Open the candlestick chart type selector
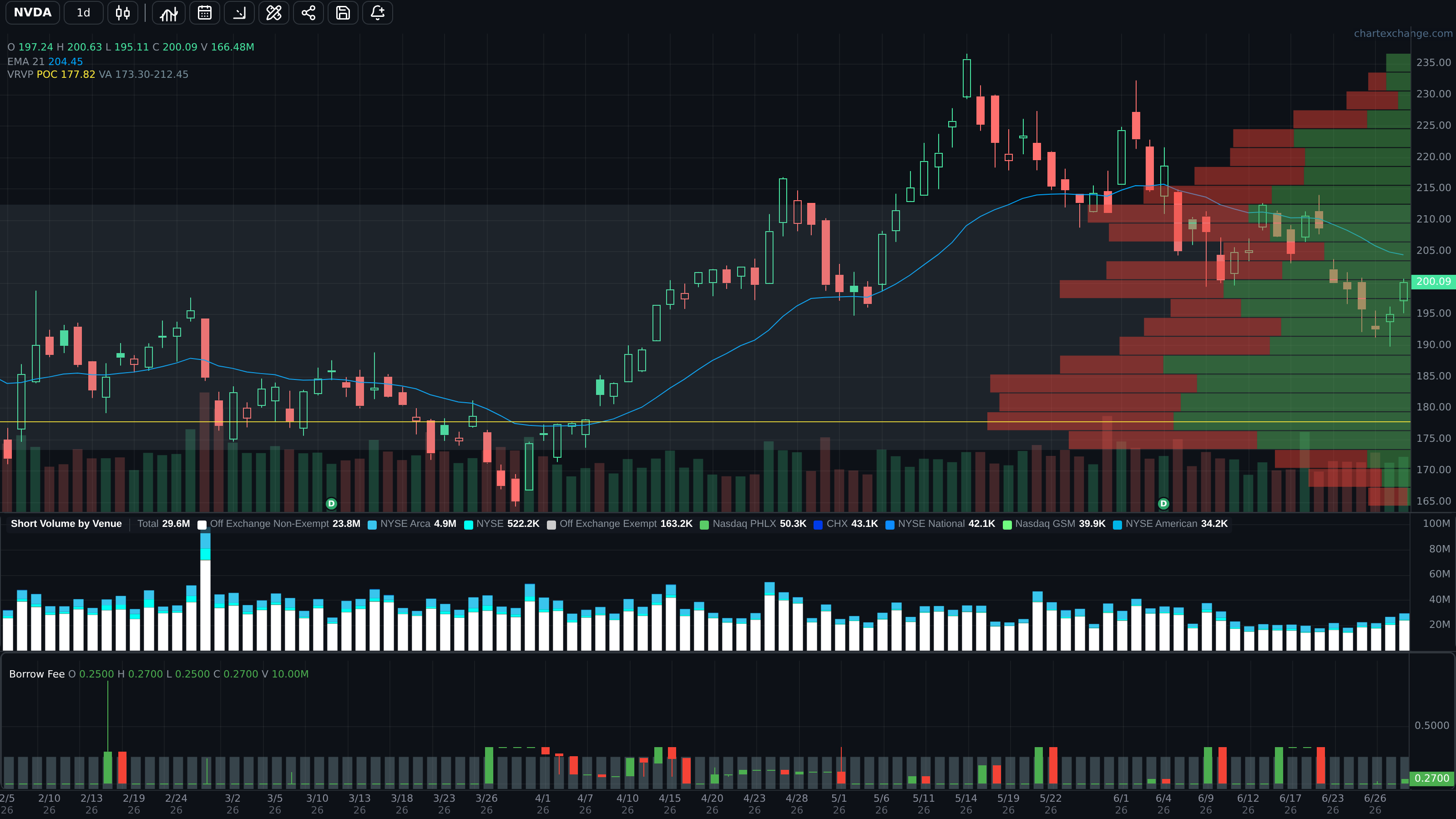Viewport: 1456px width, 819px height. pyautogui.click(x=123, y=12)
